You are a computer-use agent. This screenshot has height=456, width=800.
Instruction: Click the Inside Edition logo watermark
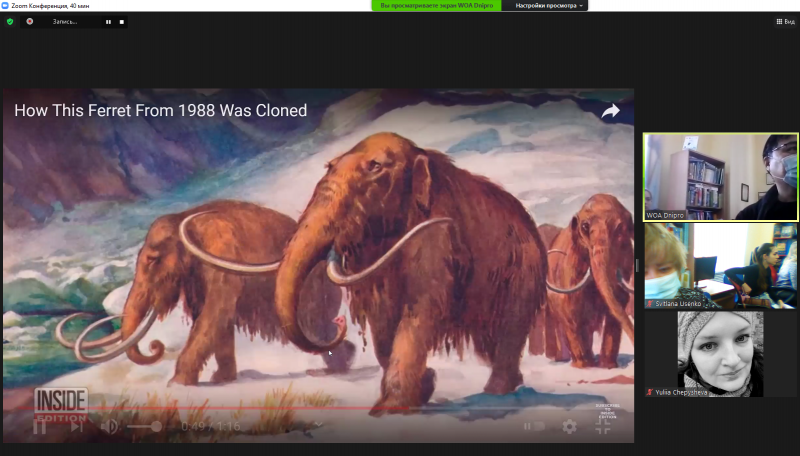point(61,404)
